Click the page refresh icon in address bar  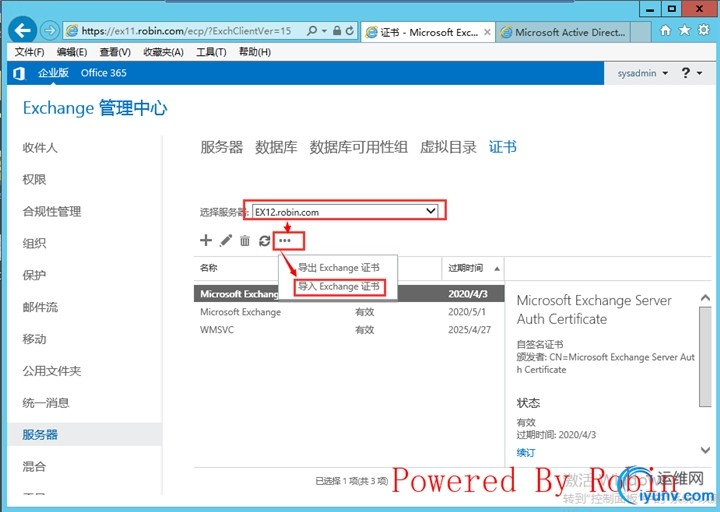tap(349, 31)
